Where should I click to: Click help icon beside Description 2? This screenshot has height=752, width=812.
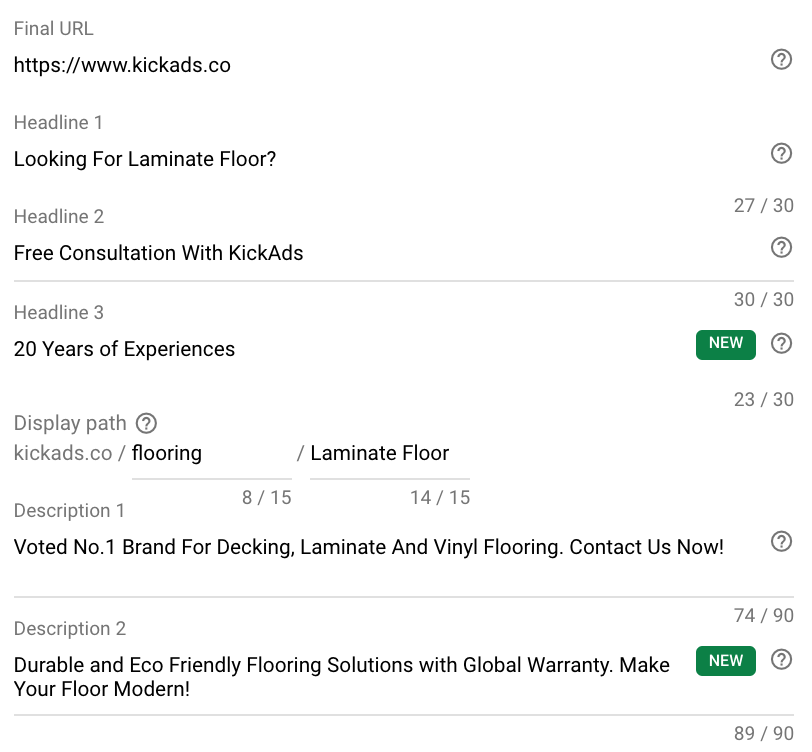[x=781, y=659]
